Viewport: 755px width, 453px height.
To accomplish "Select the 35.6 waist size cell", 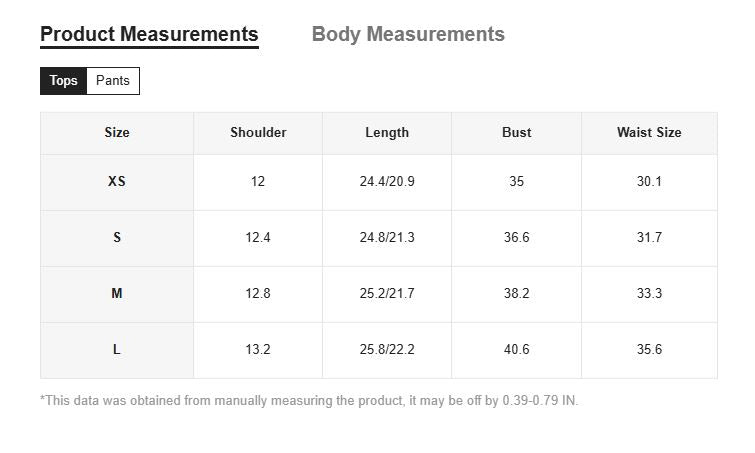I will coord(649,350).
